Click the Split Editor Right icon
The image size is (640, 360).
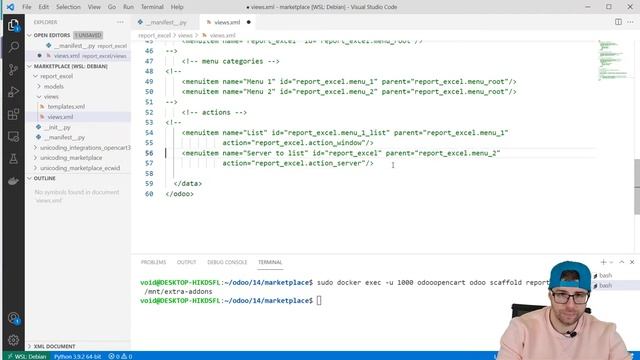coord(618,22)
